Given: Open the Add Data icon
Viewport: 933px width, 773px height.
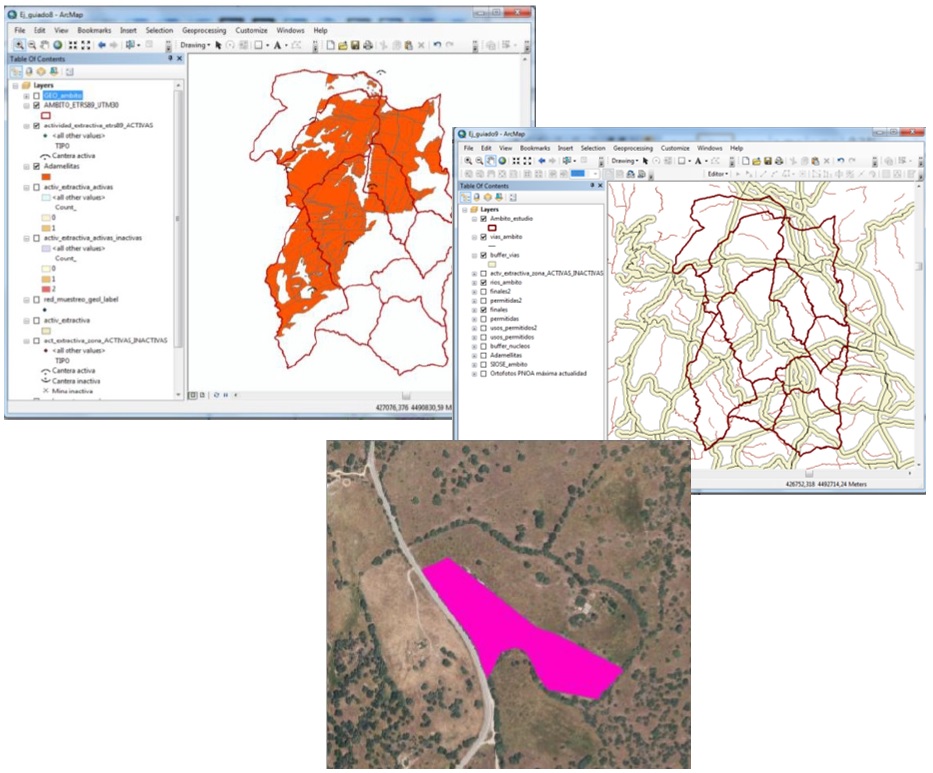Looking at the screenshot, I should pos(408,45).
